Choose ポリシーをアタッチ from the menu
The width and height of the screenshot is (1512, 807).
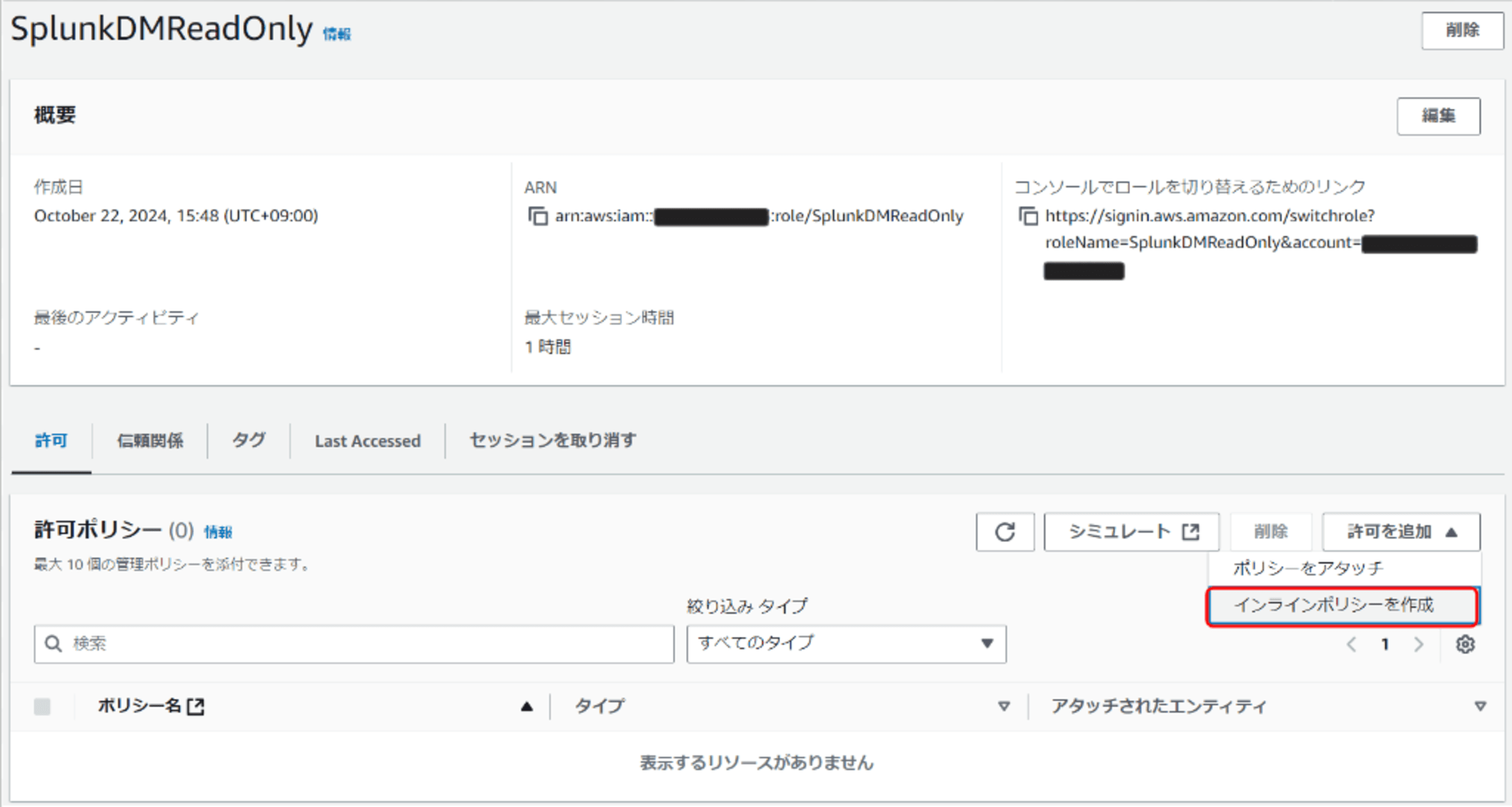(1308, 568)
